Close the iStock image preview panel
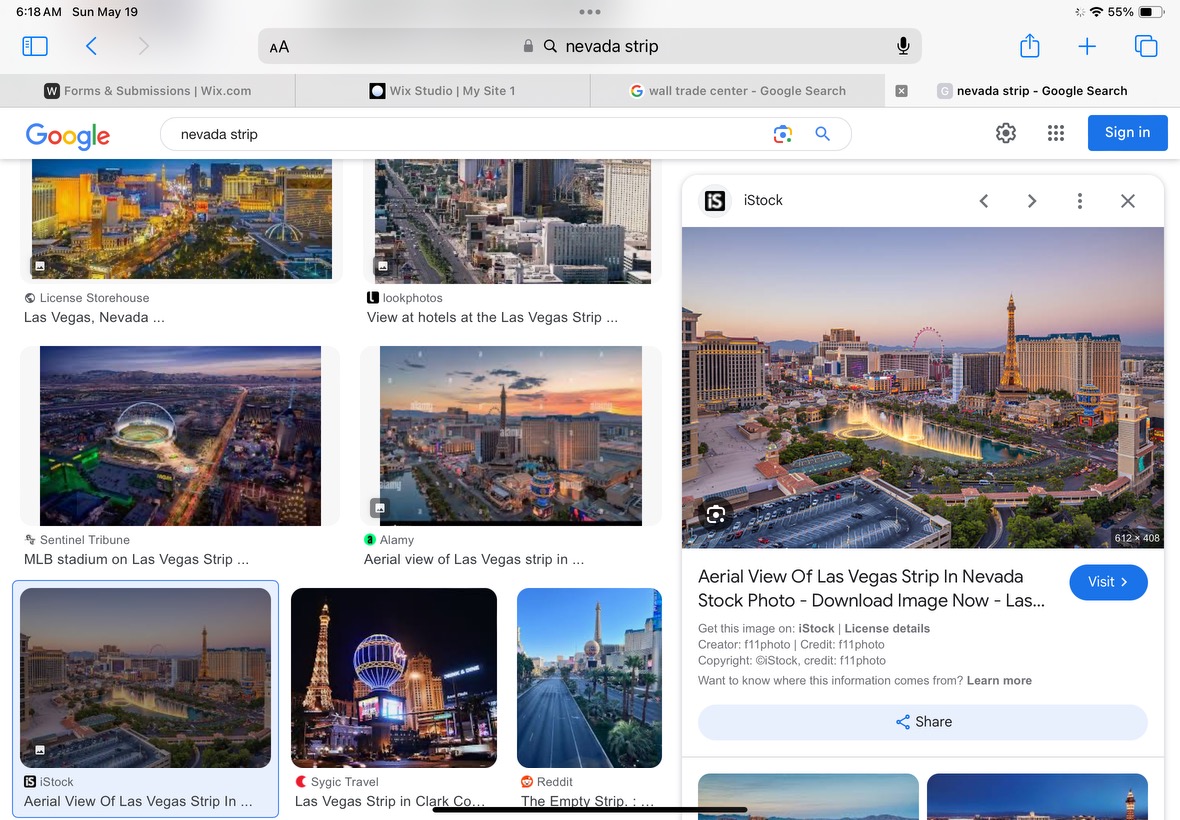The width and height of the screenshot is (1180, 820). pos(1127,201)
